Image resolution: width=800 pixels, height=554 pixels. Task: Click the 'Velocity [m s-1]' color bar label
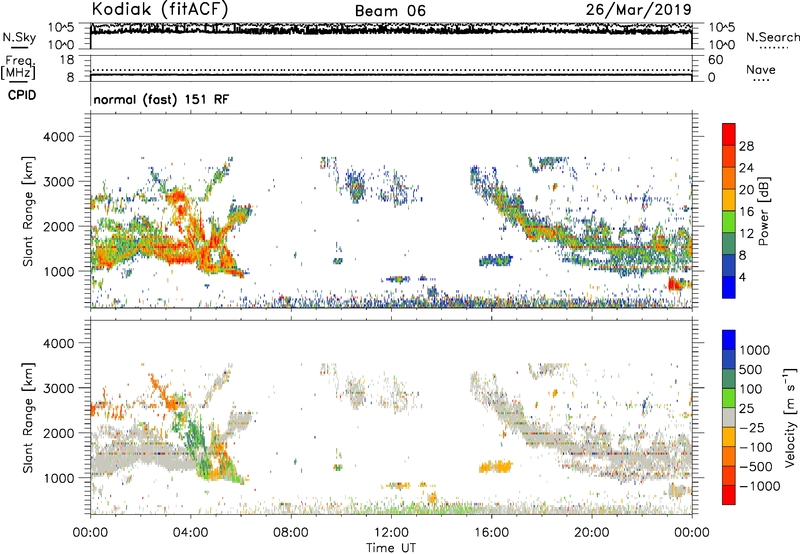tap(790, 417)
